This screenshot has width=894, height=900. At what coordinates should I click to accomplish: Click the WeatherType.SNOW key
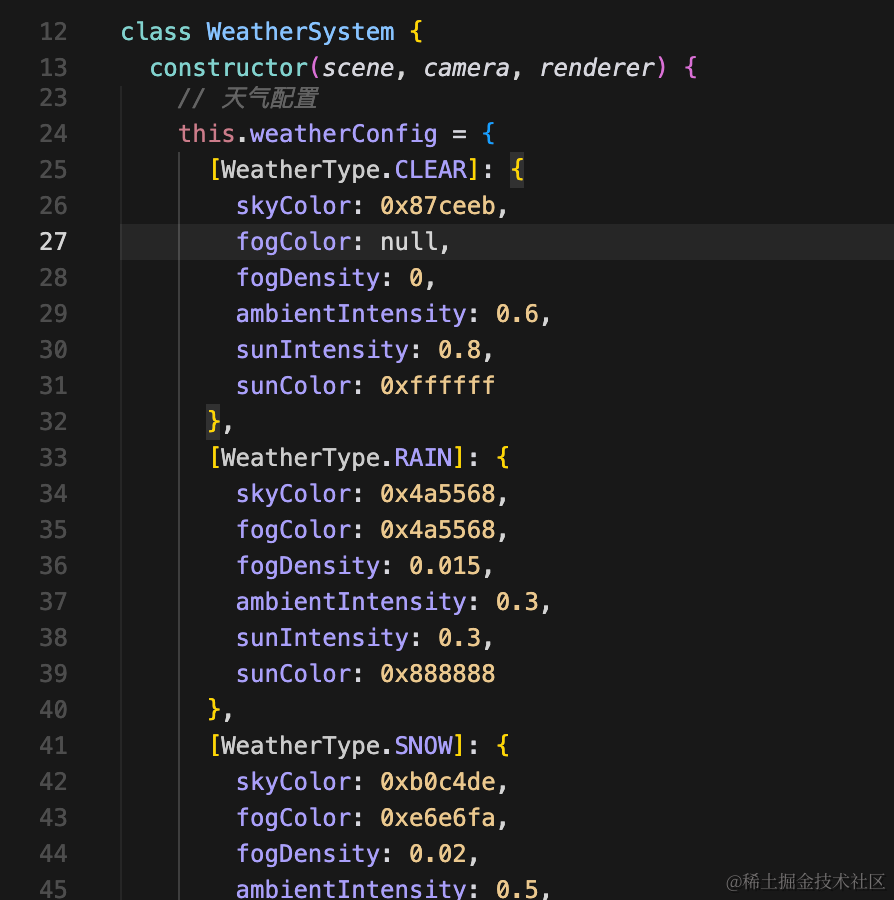[x=337, y=746]
